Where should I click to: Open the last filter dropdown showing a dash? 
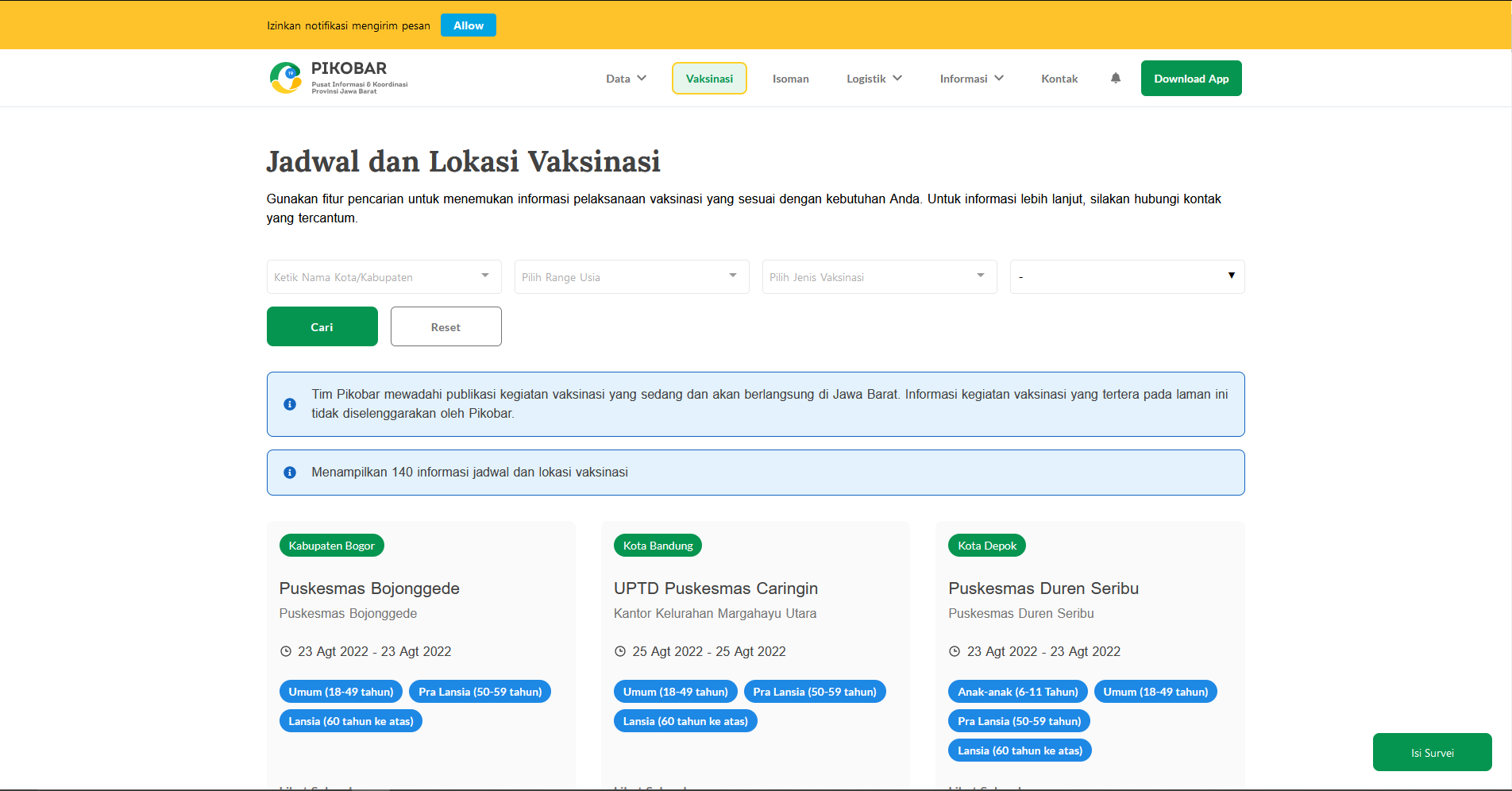(1126, 277)
